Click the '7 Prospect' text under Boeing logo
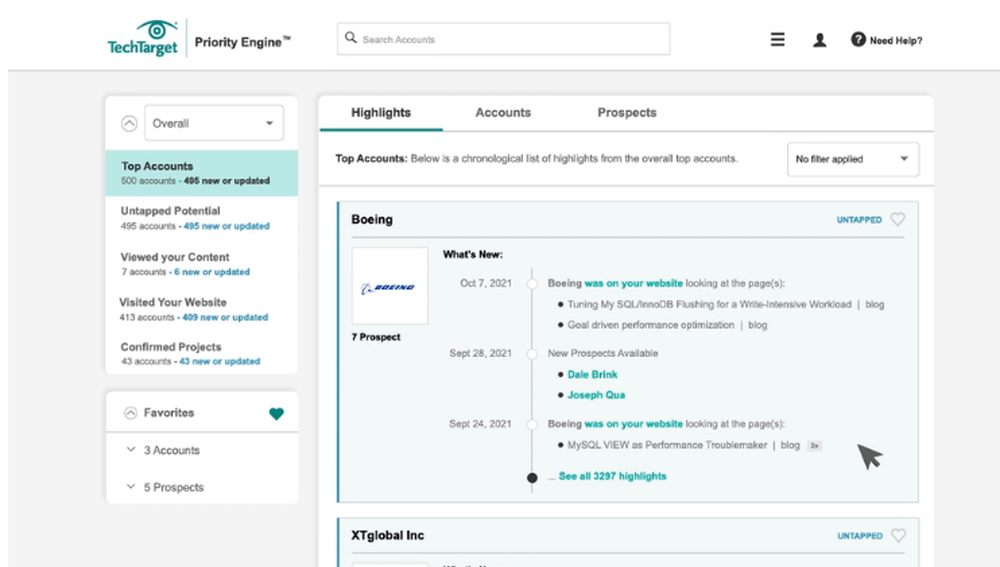The width and height of the screenshot is (1000, 567). [376, 337]
